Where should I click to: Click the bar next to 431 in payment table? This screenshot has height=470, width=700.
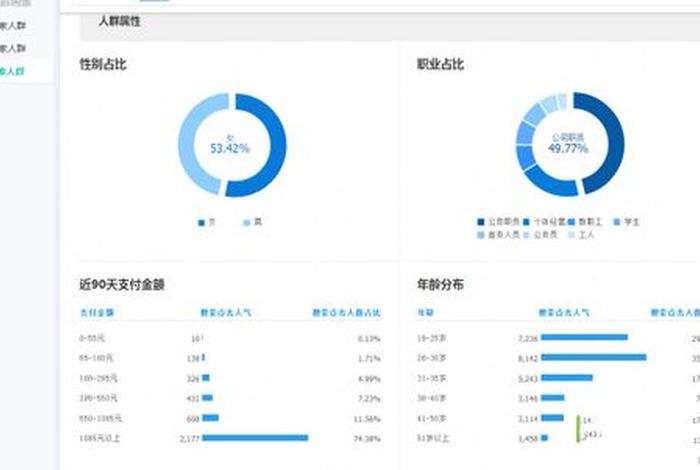click(x=208, y=398)
